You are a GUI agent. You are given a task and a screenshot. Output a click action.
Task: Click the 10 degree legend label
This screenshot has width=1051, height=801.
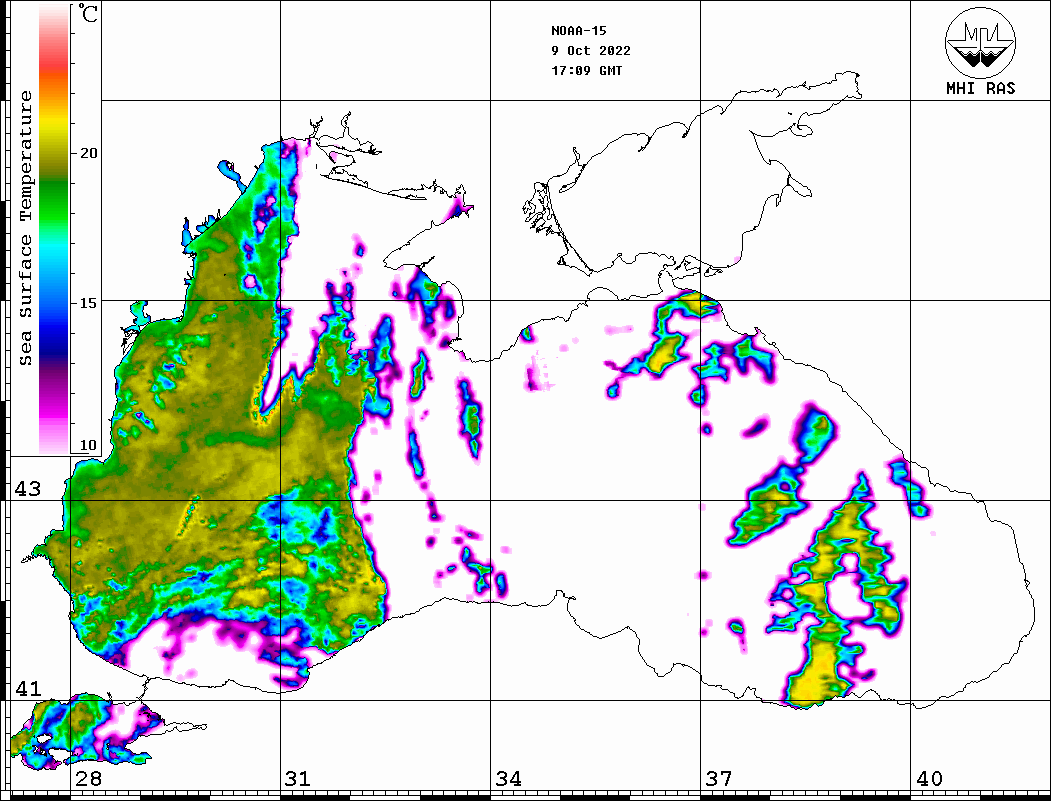(x=88, y=445)
